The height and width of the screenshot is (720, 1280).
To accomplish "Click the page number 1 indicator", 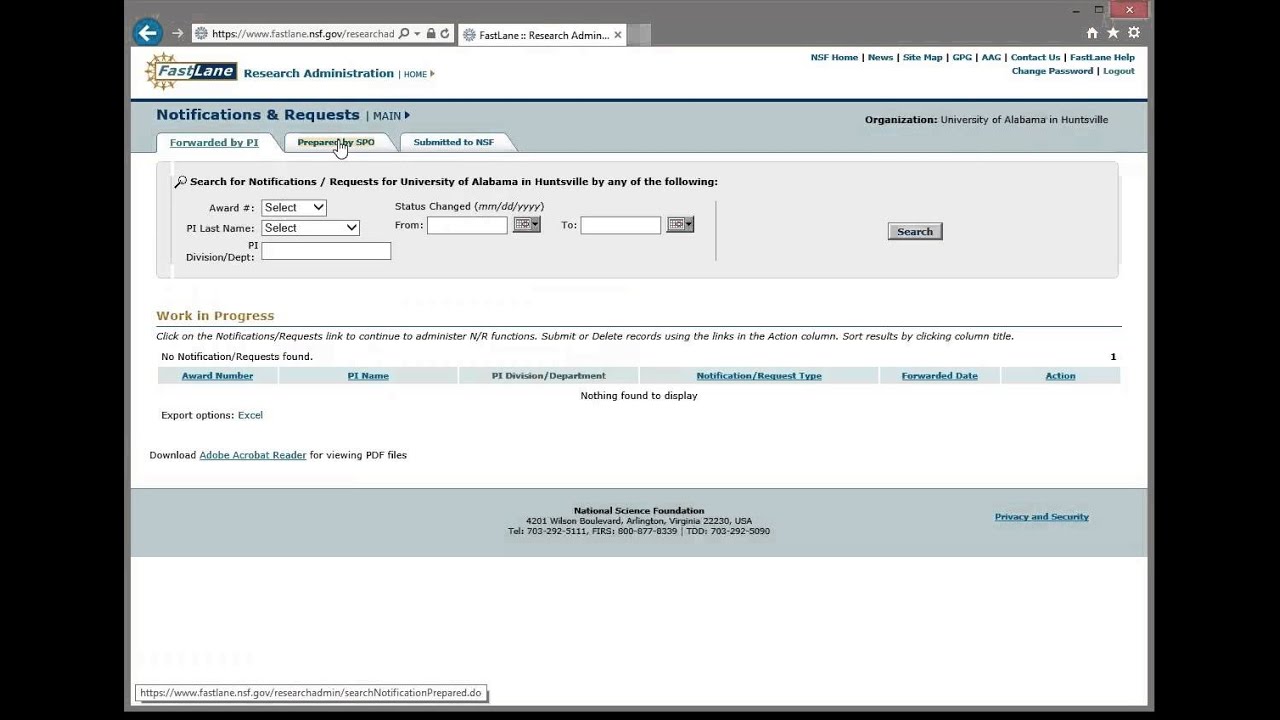I will pyautogui.click(x=1113, y=357).
